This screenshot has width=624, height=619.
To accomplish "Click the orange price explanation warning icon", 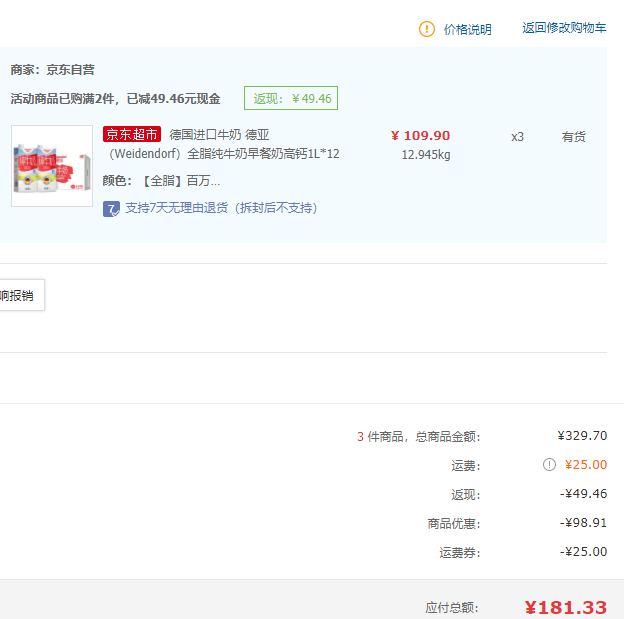I will [x=427, y=29].
